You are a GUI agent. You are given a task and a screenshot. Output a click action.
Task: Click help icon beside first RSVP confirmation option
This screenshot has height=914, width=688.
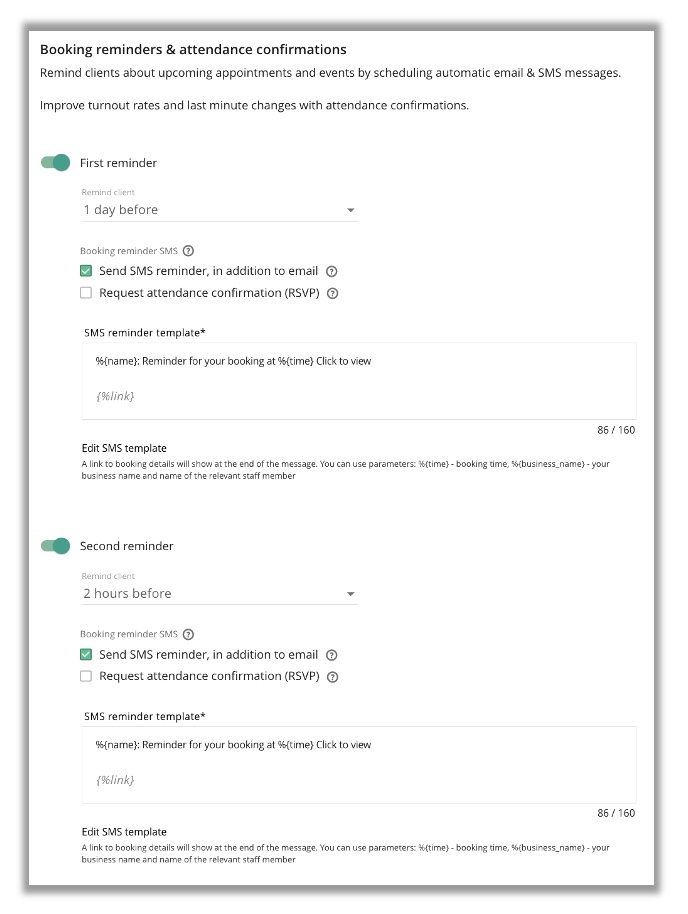point(332,293)
